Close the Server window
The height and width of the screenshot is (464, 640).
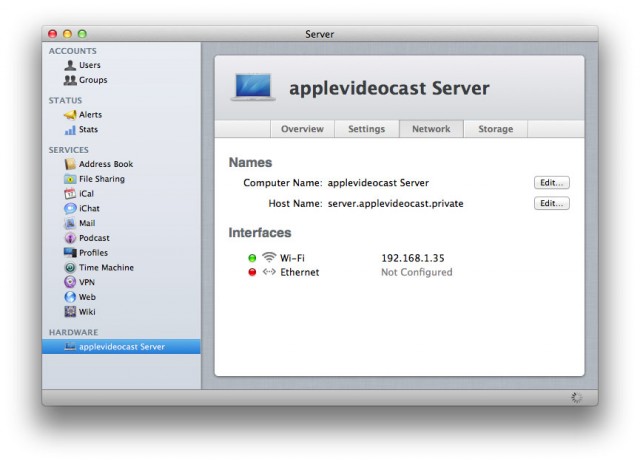53,34
